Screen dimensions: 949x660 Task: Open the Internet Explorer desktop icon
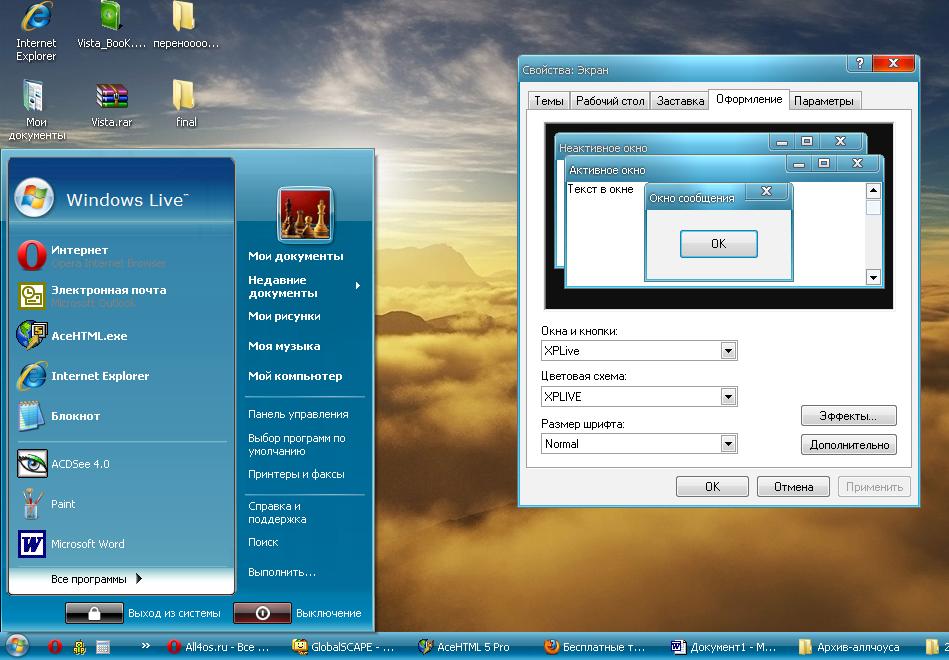[x=36, y=31]
